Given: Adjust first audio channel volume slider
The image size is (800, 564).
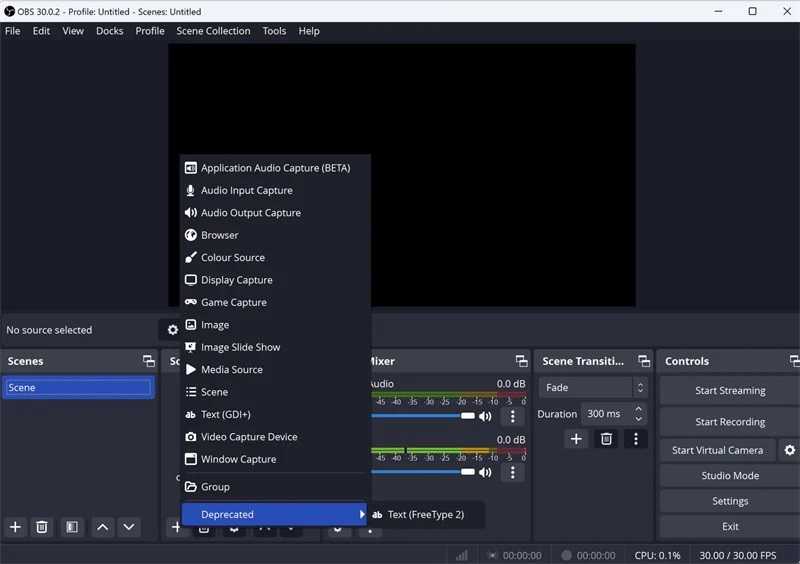Looking at the screenshot, I should point(423,416).
